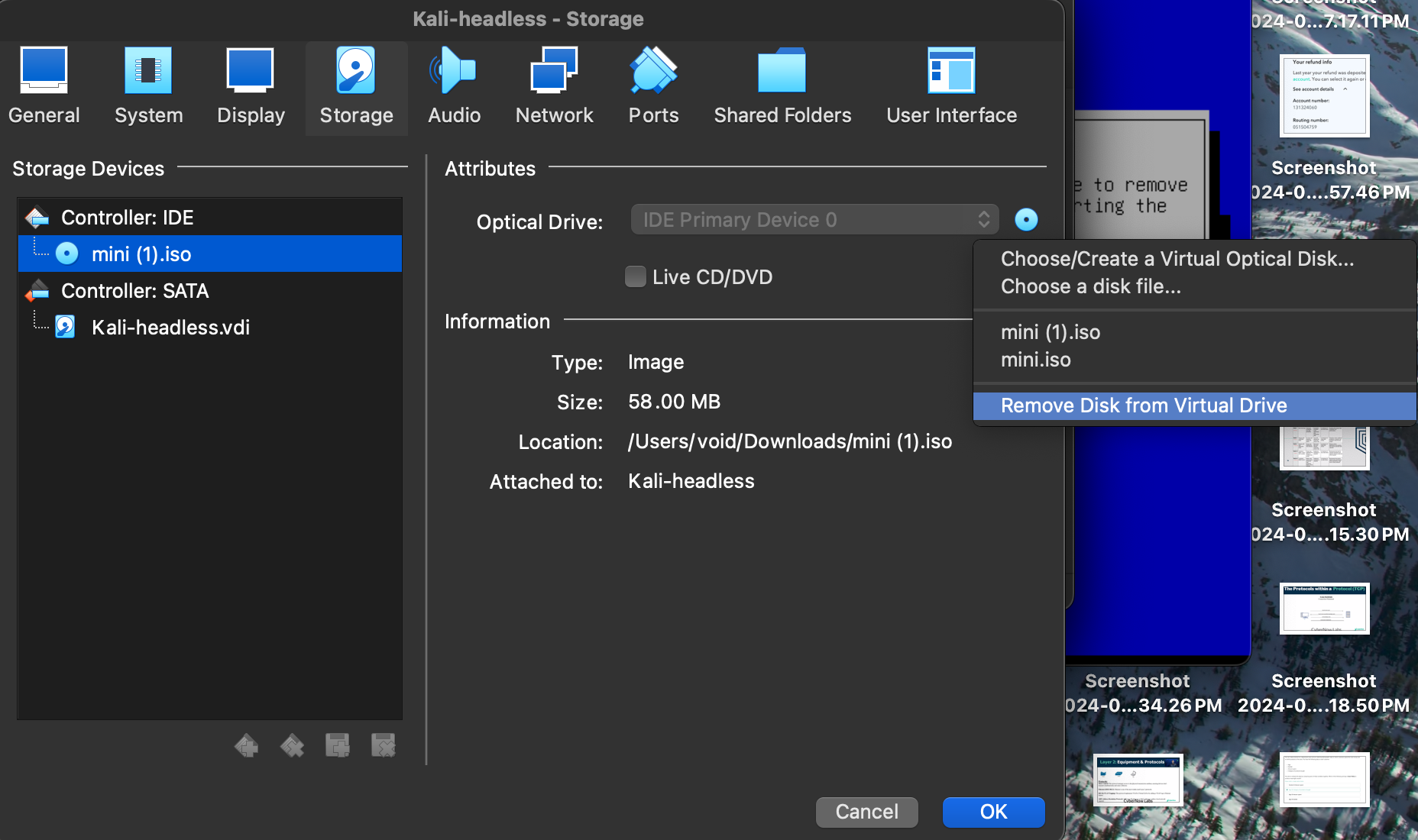Screen dimensions: 1418x840
Task: Click the optical disk chooser icon
Action: pos(1026,220)
